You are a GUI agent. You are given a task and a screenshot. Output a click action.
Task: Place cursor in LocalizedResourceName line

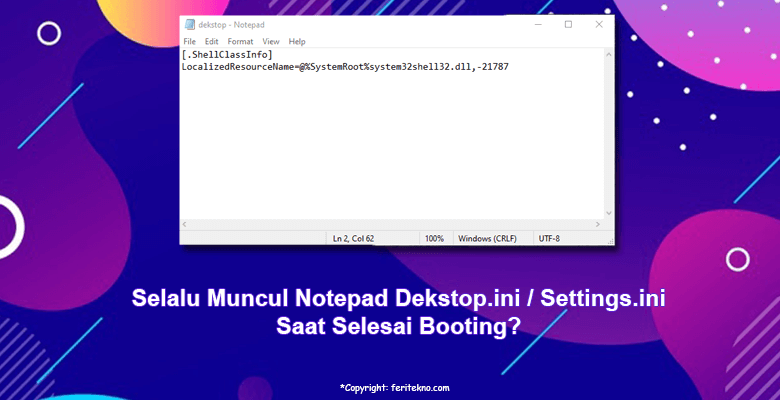pos(345,67)
